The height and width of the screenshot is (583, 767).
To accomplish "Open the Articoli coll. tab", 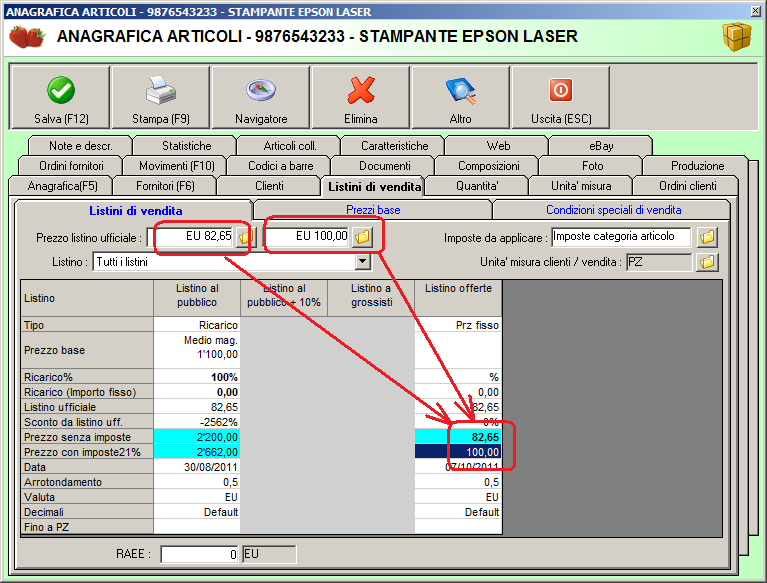I will [x=290, y=146].
